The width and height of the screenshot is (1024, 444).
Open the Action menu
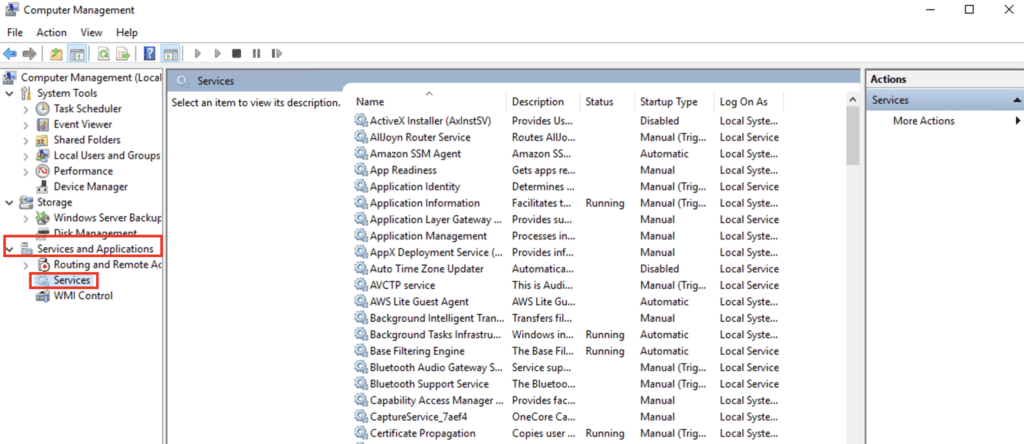[52, 32]
